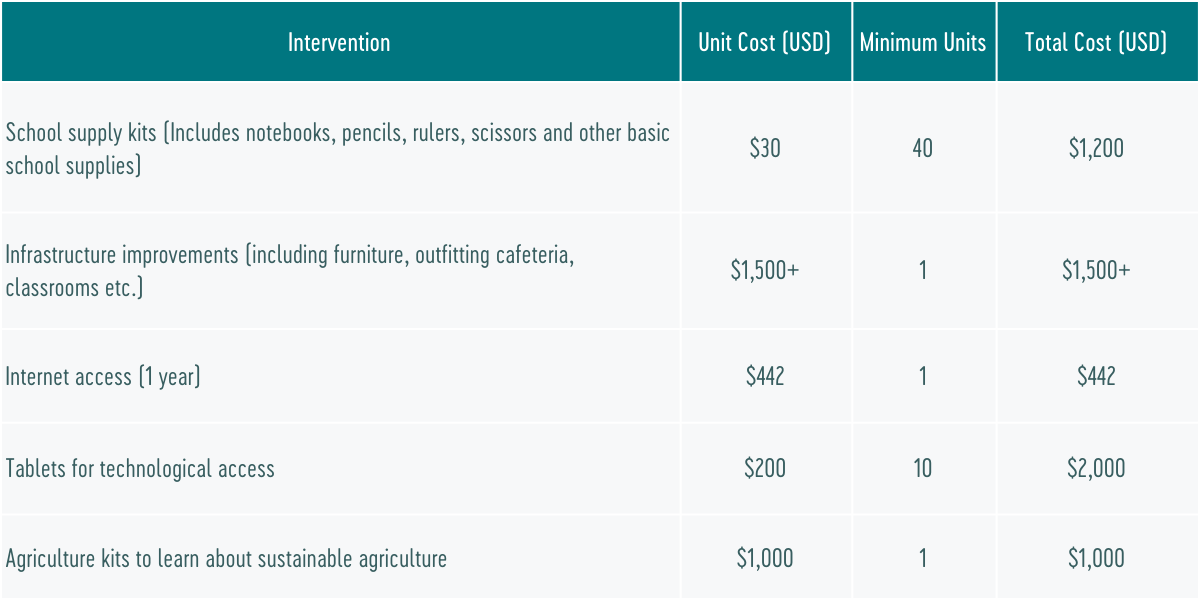This screenshot has width=1200, height=600.
Task: Click the Unit Cost (USD) header
Action: 765,42
